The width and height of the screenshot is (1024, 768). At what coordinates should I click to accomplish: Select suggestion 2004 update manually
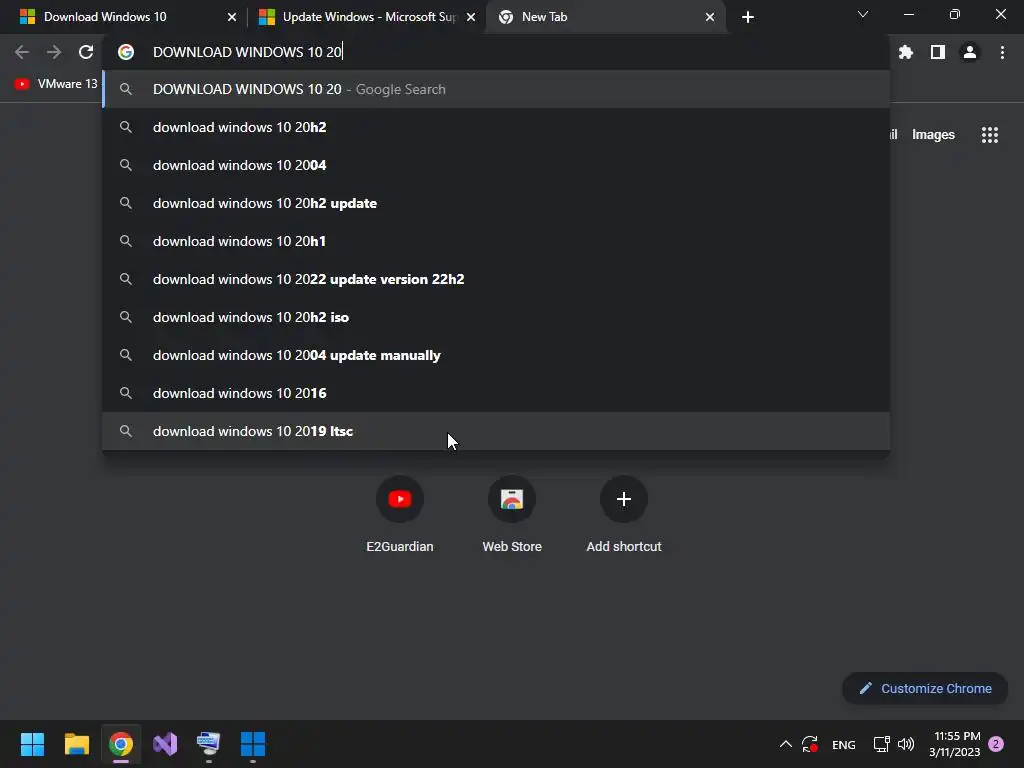pyautogui.click(x=496, y=355)
